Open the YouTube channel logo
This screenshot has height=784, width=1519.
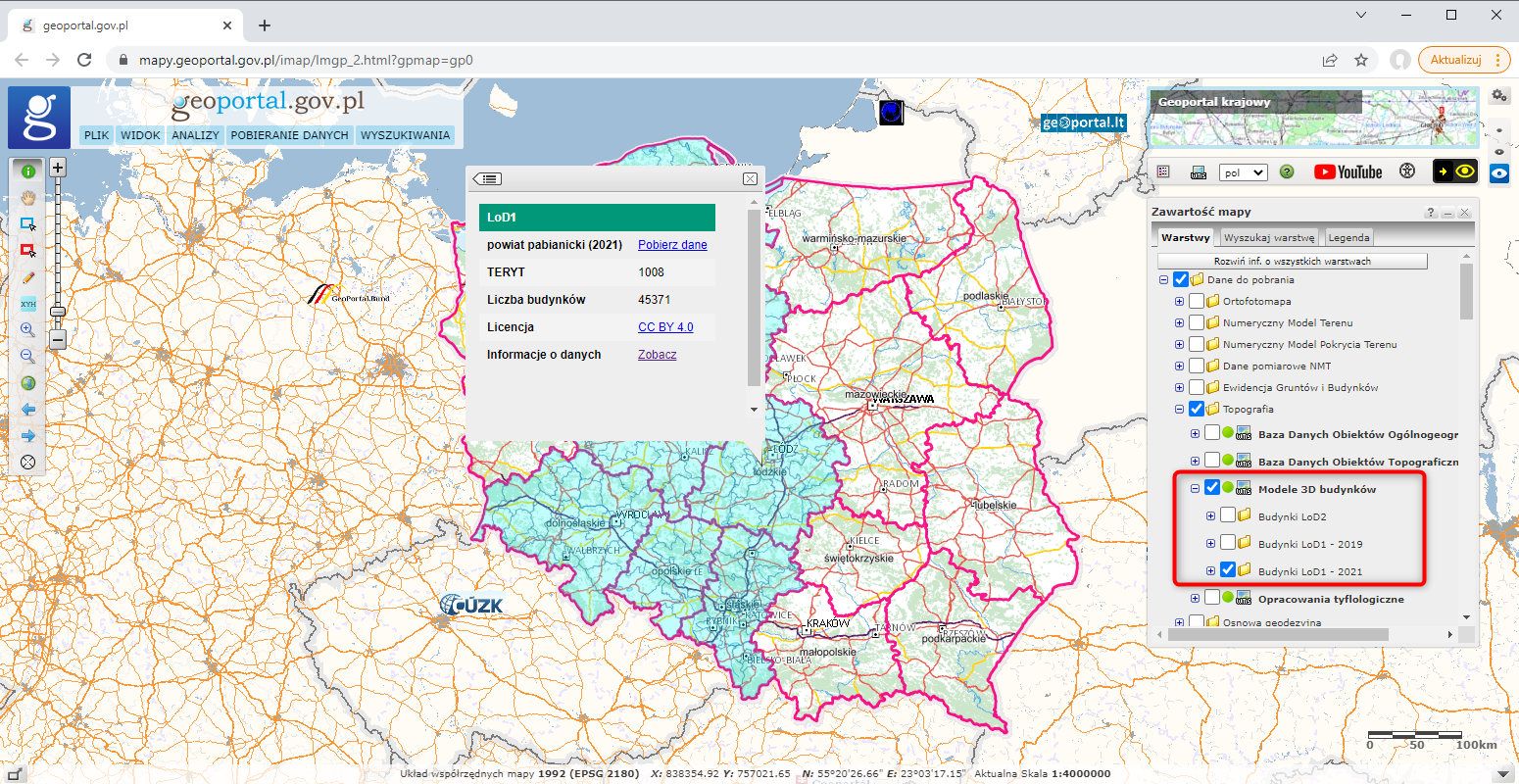[1347, 172]
